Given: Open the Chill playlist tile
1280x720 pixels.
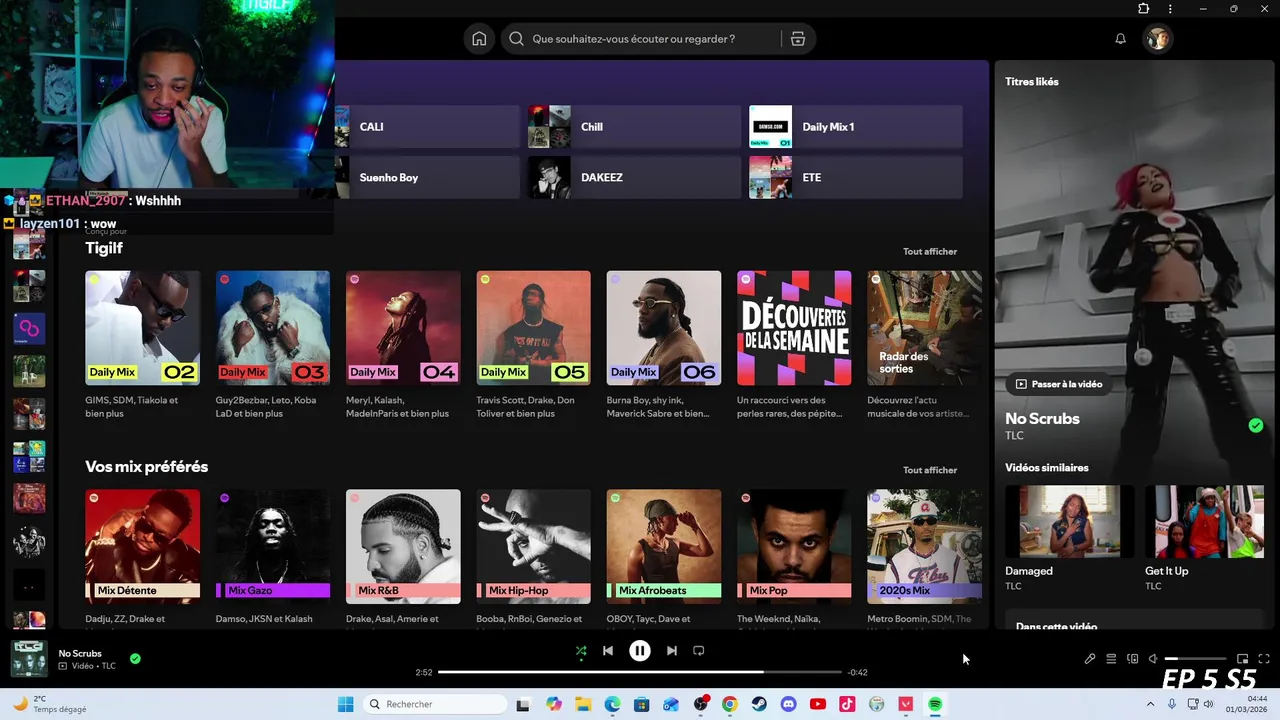Looking at the screenshot, I should [x=634, y=127].
